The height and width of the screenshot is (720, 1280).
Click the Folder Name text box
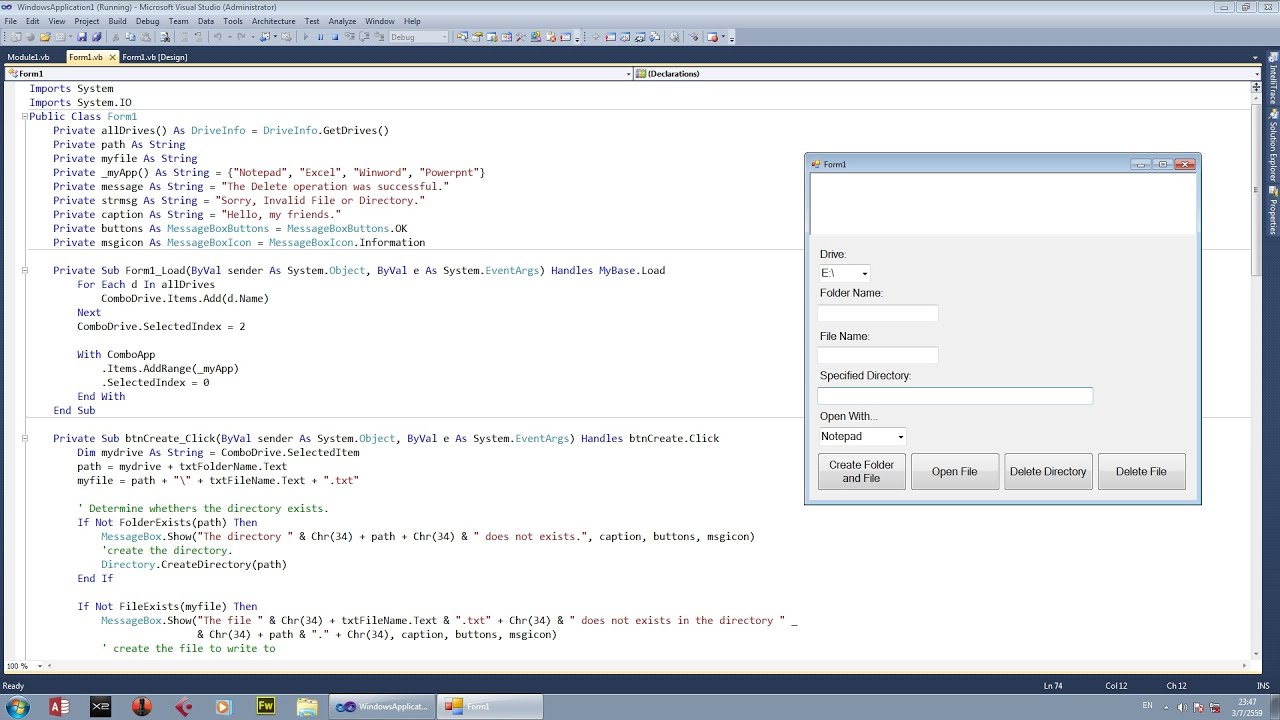pyautogui.click(x=878, y=313)
